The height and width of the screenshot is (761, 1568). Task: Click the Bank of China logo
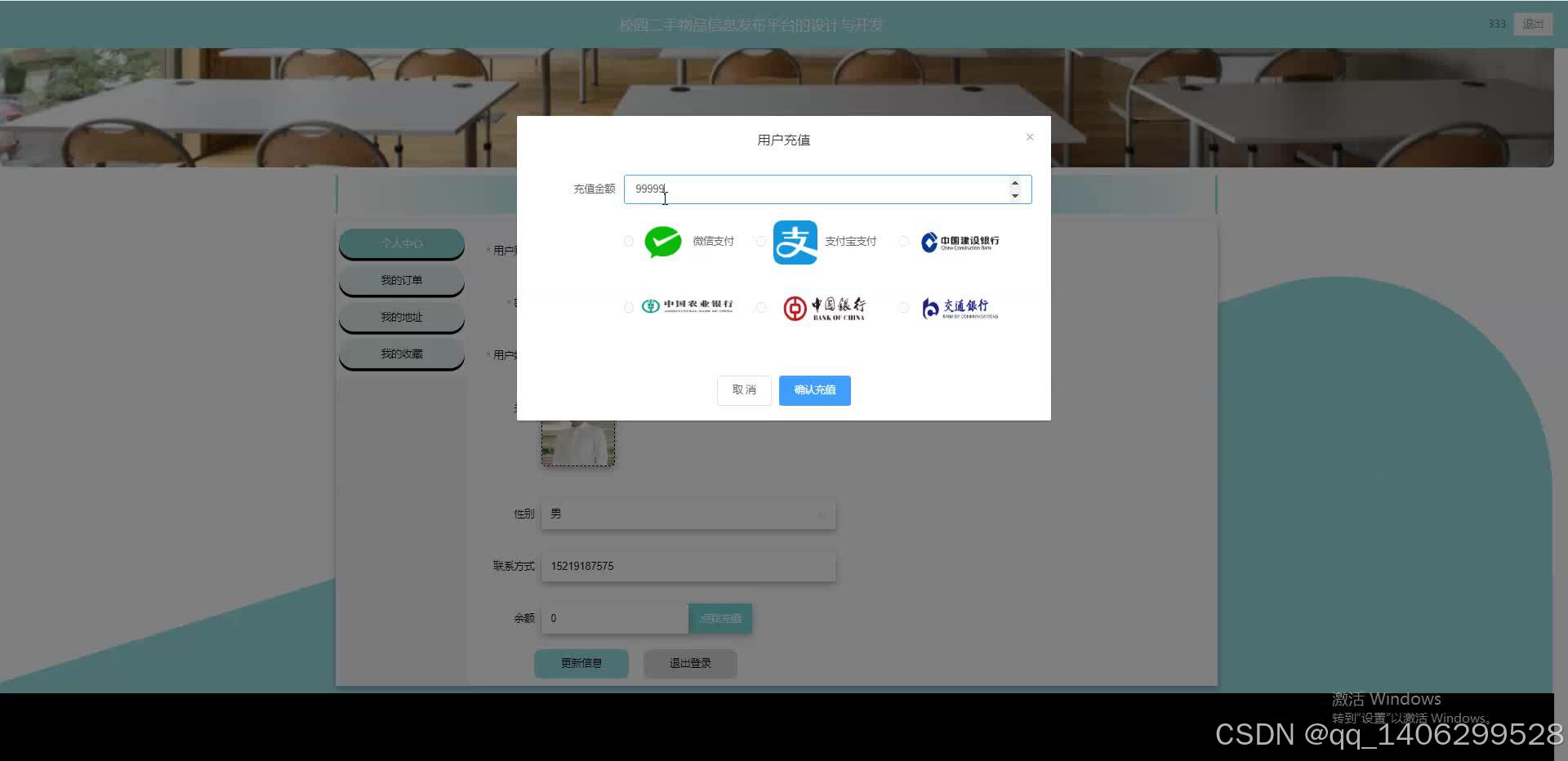[x=824, y=308]
